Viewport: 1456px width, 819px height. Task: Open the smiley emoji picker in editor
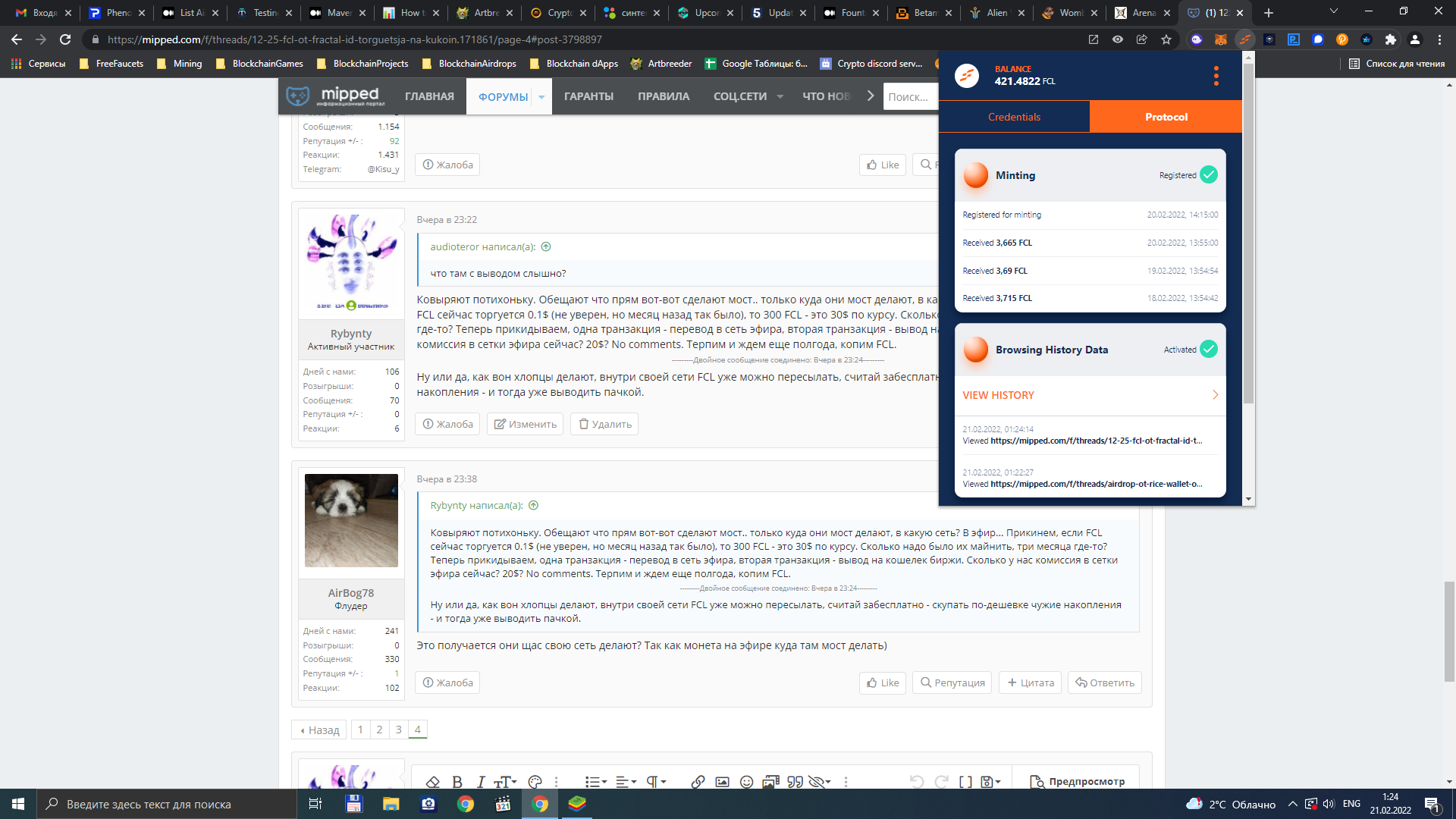pyautogui.click(x=747, y=782)
